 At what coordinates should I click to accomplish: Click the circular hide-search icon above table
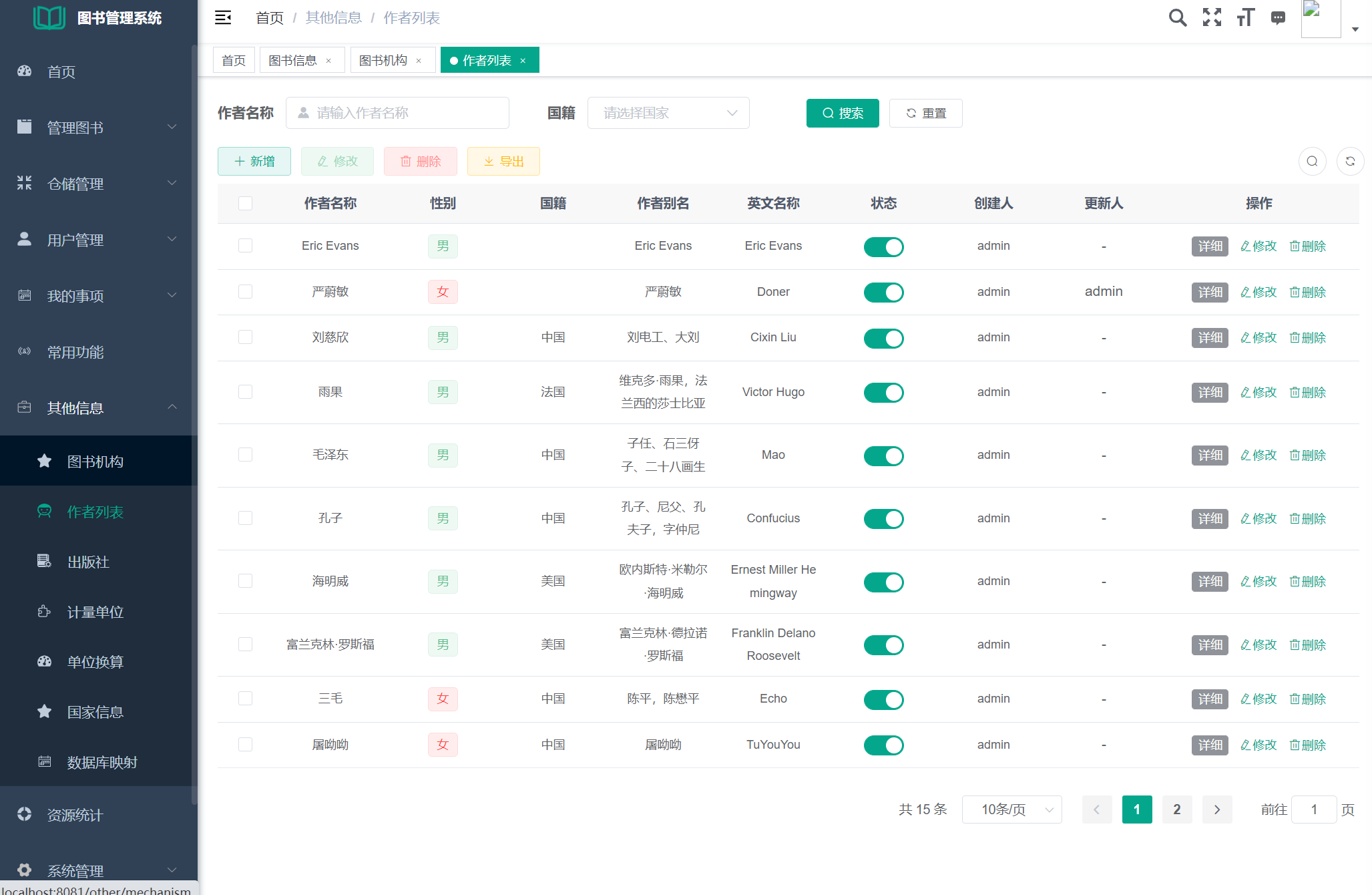(x=1312, y=161)
